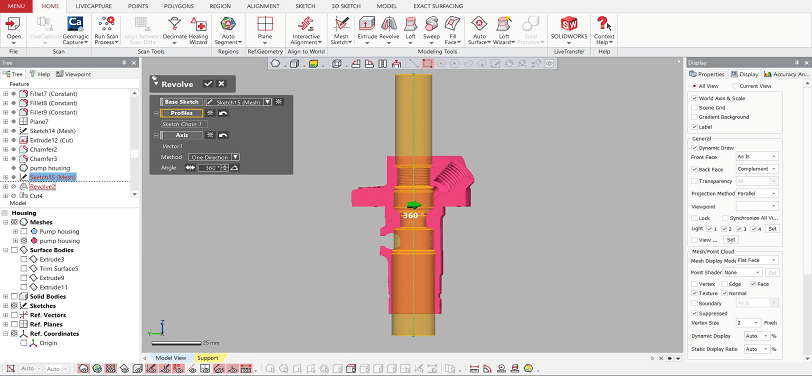812x376 pixels.
Task: Flip the Revolve angle direction
Action: [x=190, y=168]
